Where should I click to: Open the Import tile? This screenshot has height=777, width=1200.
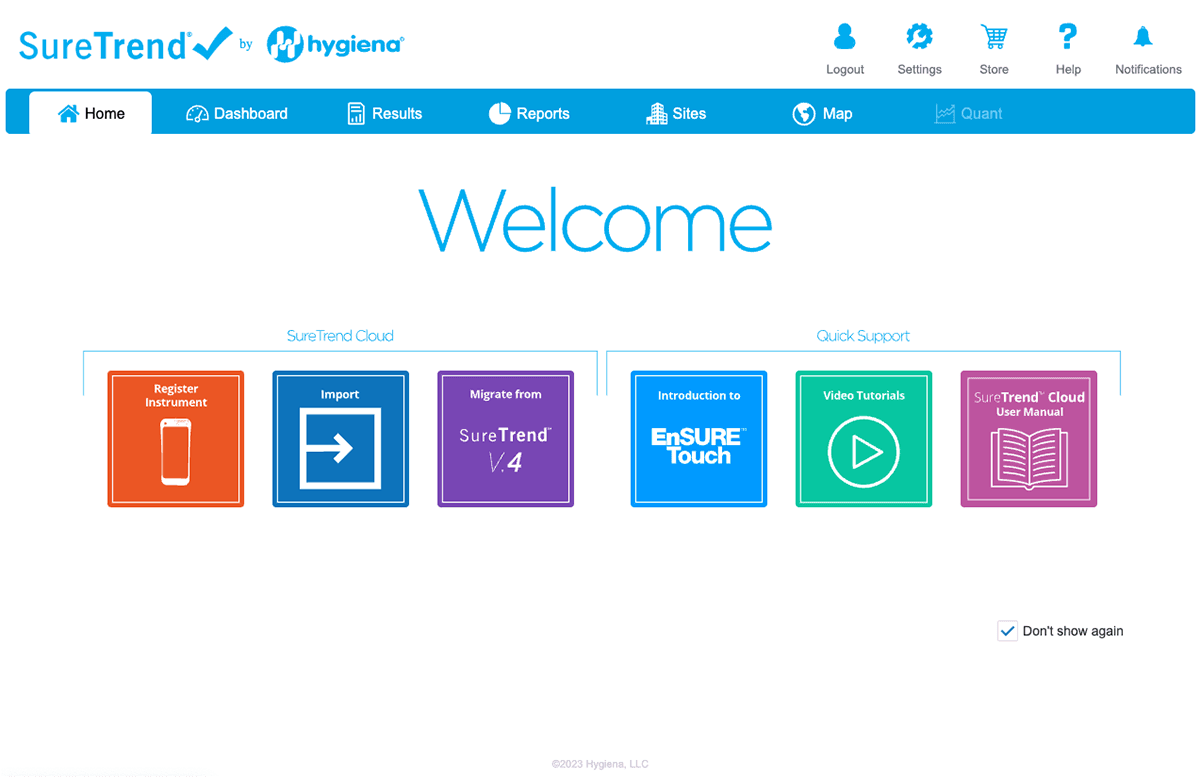[x=340, y=439]
